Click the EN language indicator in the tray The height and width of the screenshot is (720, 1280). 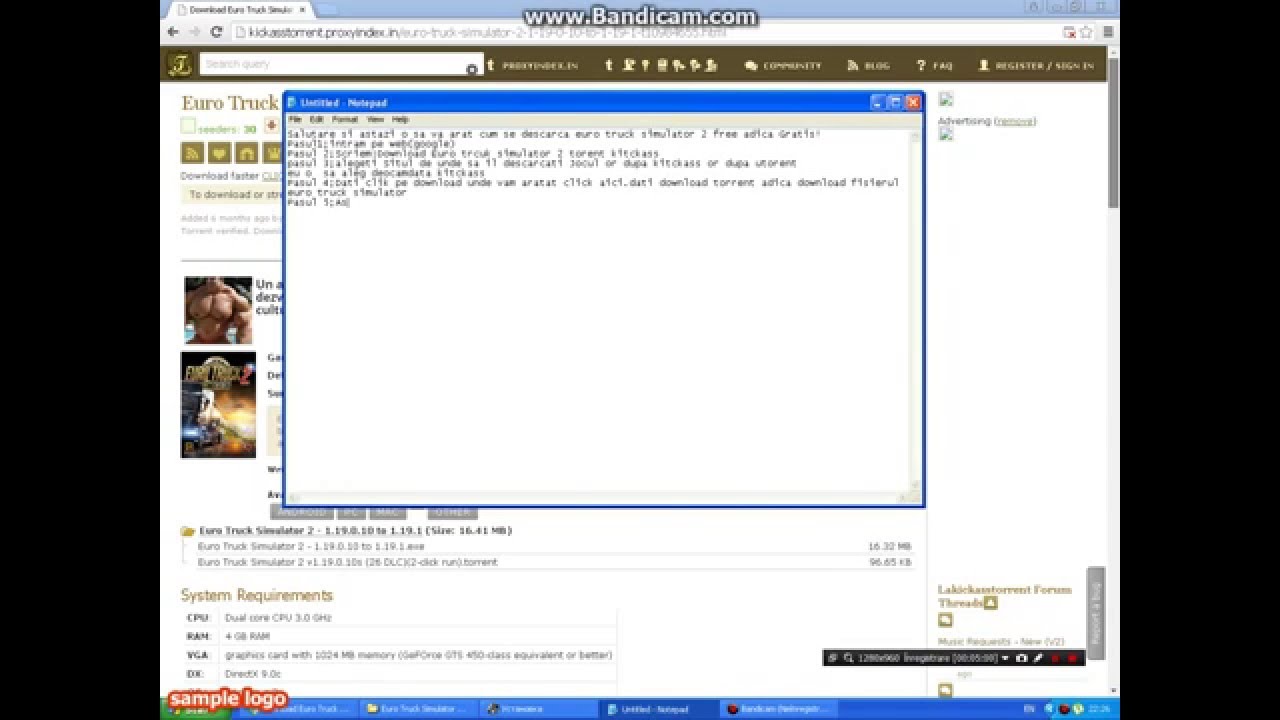point(1029,709)
